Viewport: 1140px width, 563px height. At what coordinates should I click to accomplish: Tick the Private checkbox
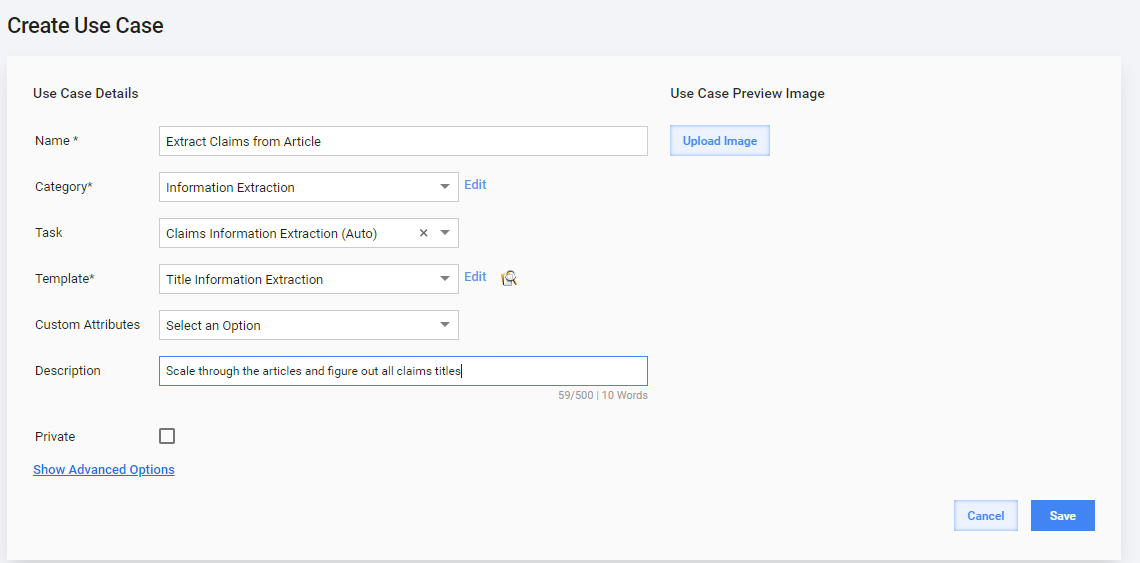click(x=167, y=436)
